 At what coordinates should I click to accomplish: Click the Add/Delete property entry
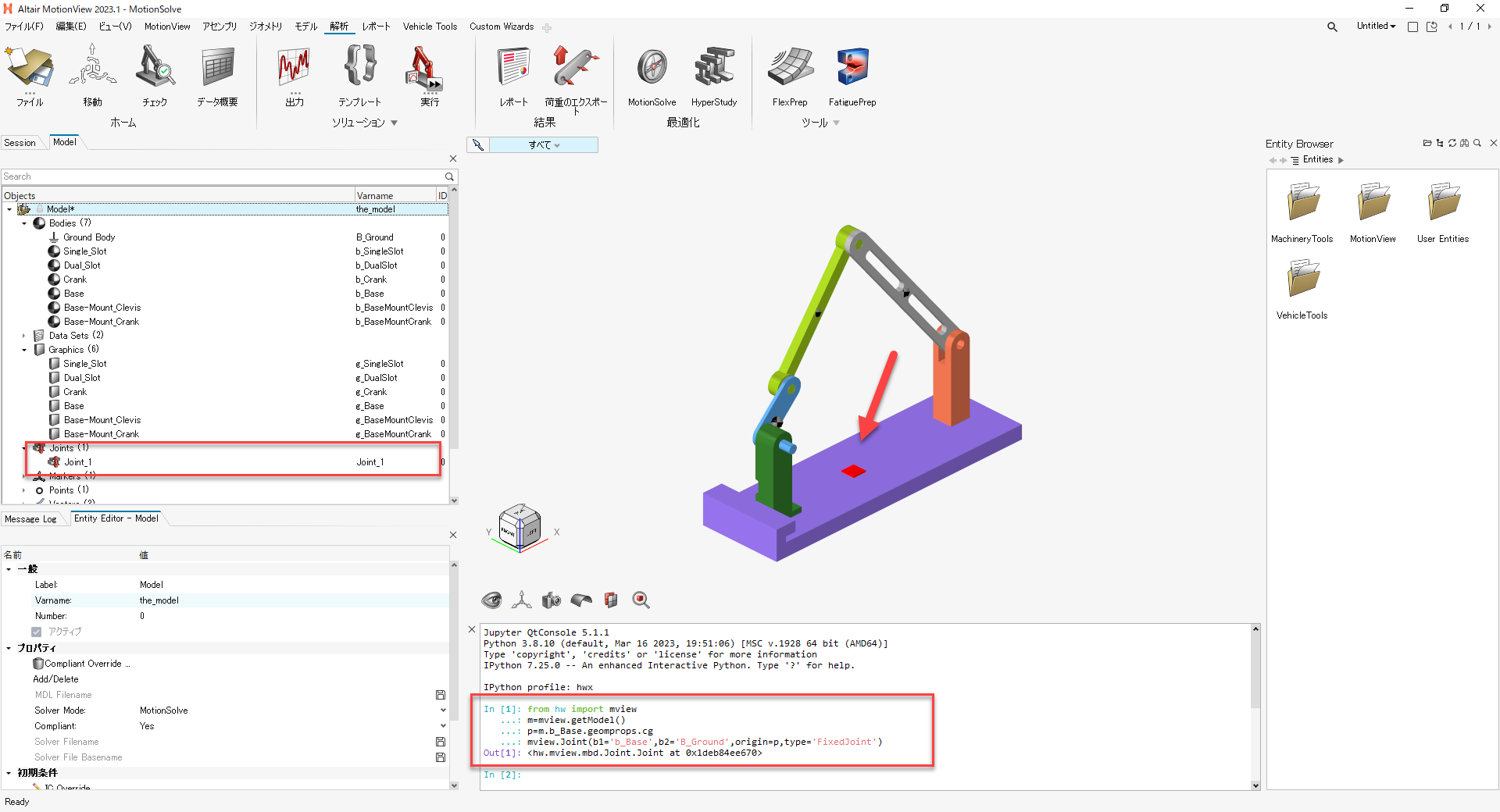click(x=55, y=679)
